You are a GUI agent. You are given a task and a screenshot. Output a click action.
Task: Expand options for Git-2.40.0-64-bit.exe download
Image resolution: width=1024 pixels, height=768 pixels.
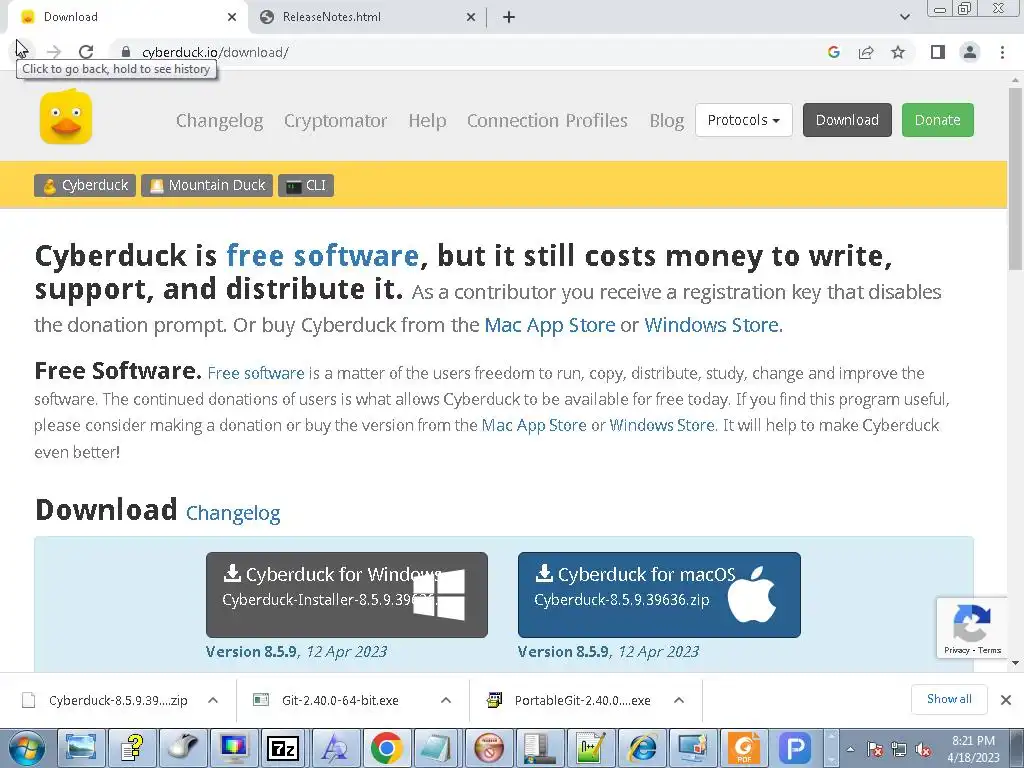point(446,700)
